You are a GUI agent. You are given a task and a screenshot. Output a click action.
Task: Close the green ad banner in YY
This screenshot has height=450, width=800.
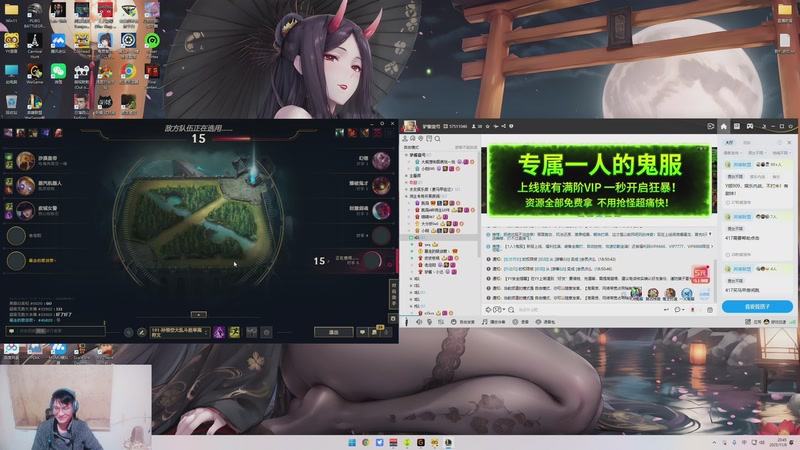pos(706,148)
